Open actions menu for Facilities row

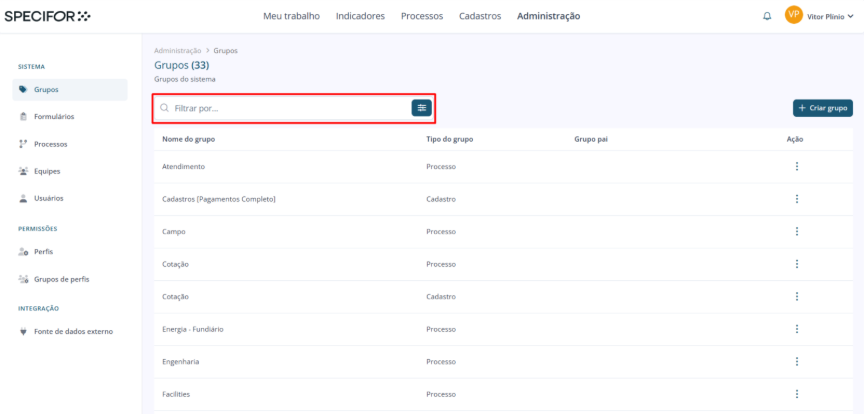797,394
